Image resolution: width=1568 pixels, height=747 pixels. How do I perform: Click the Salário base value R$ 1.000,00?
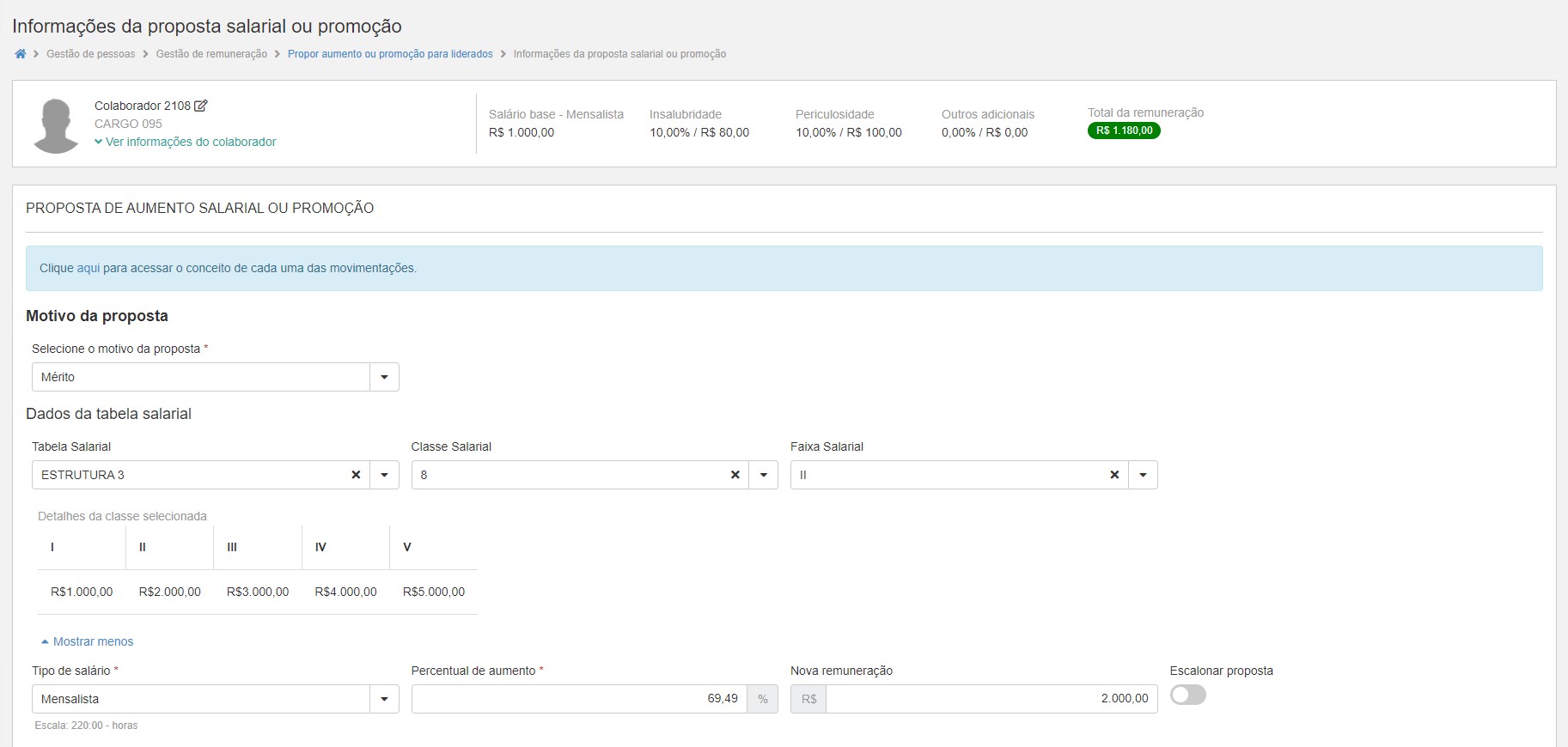tap(522, 132)
